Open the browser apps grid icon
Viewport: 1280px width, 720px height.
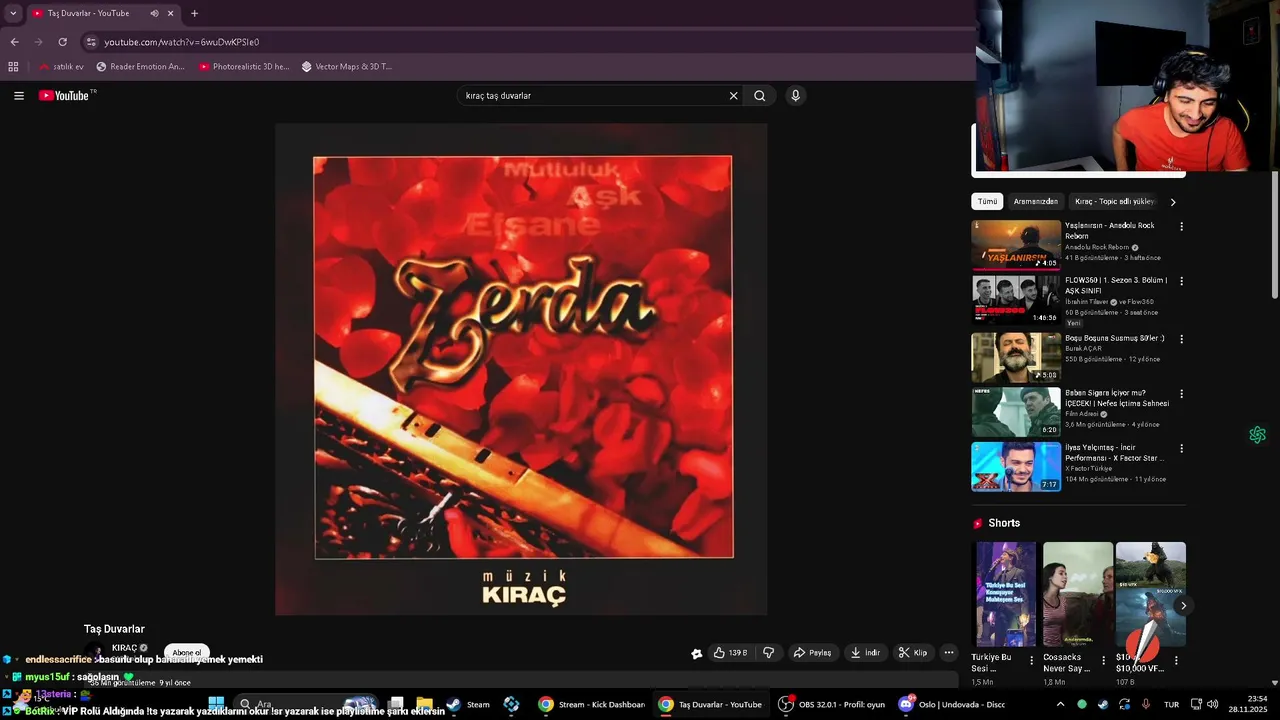tap(13, 67)
